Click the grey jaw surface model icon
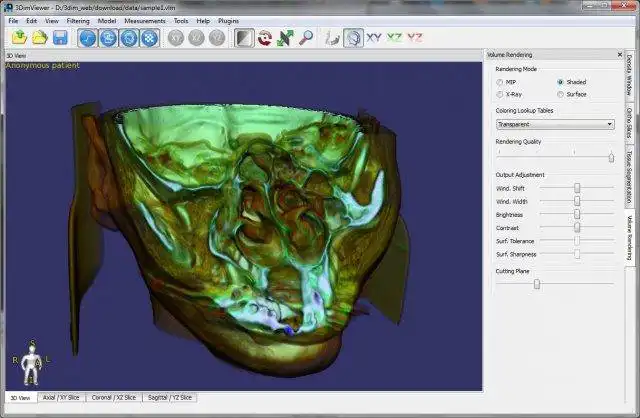The width and height of the screenshot is (640, 418). [x=333, y=38]
